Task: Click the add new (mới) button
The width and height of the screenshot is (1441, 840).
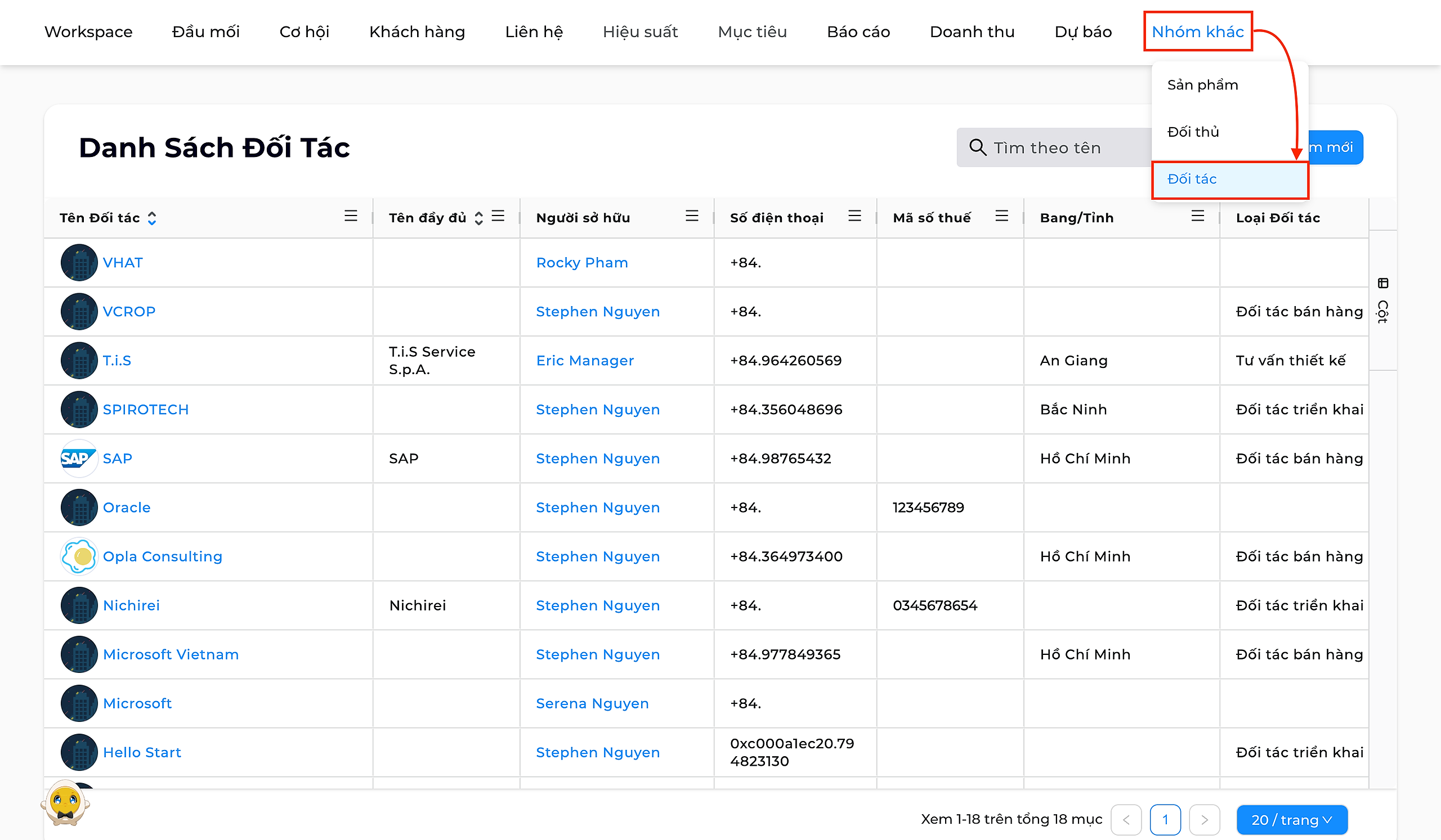Action: (x=1335, y=147)
